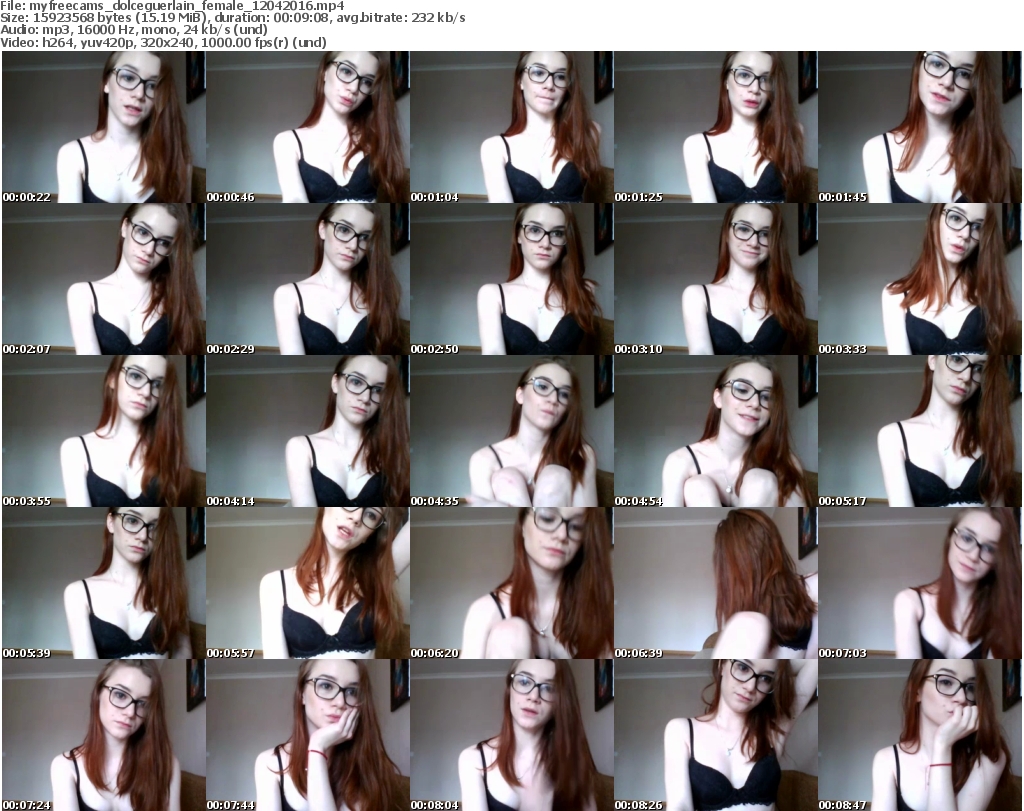Pick the thumbnail stamped 00:05:17
This screenshot has height=811, width=1024.
(x=920, y=432)
